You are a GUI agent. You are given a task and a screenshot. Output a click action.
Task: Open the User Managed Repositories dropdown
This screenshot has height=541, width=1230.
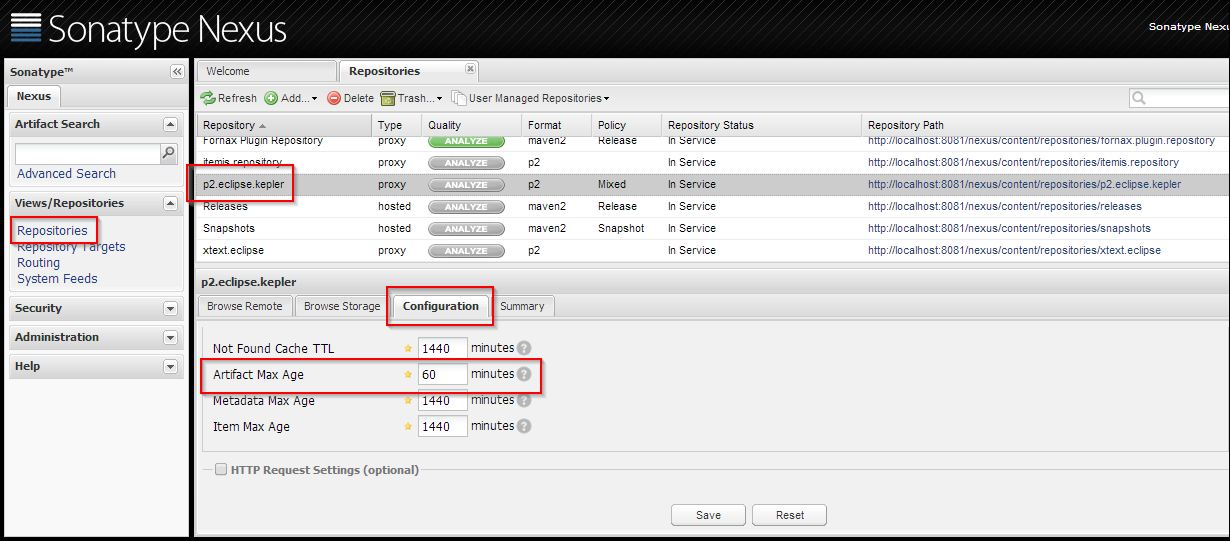[x=530, y=98]
